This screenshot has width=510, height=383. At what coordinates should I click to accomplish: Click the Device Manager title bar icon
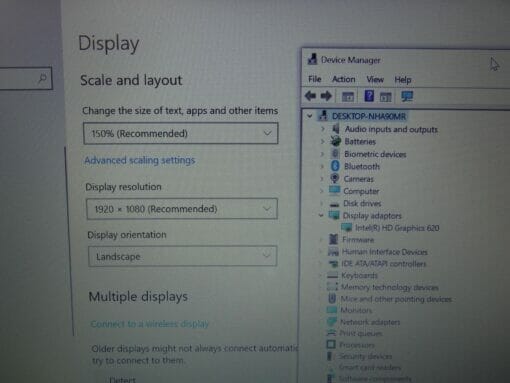(x=312, y=59)
